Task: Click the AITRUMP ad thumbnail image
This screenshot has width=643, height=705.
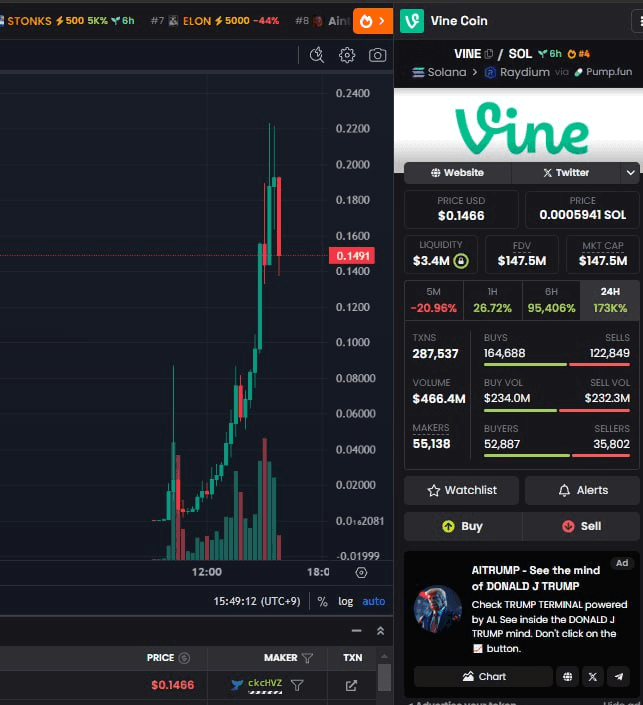Action: tap(438, 609)
